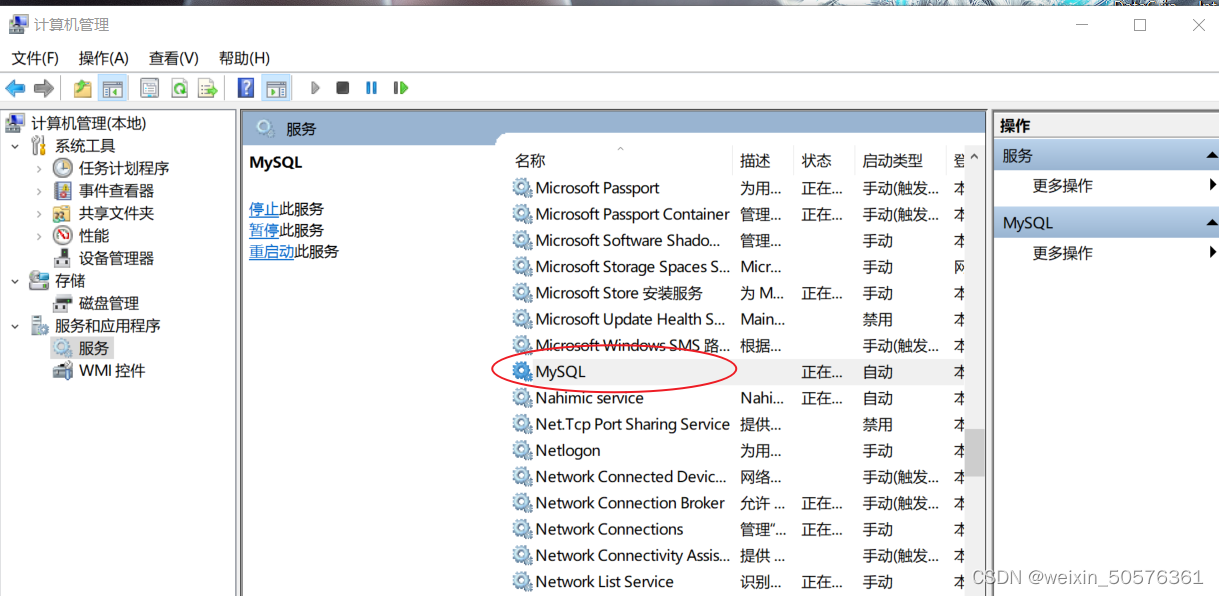Toggle the console tree pane visibility

[x=113, y=87]
